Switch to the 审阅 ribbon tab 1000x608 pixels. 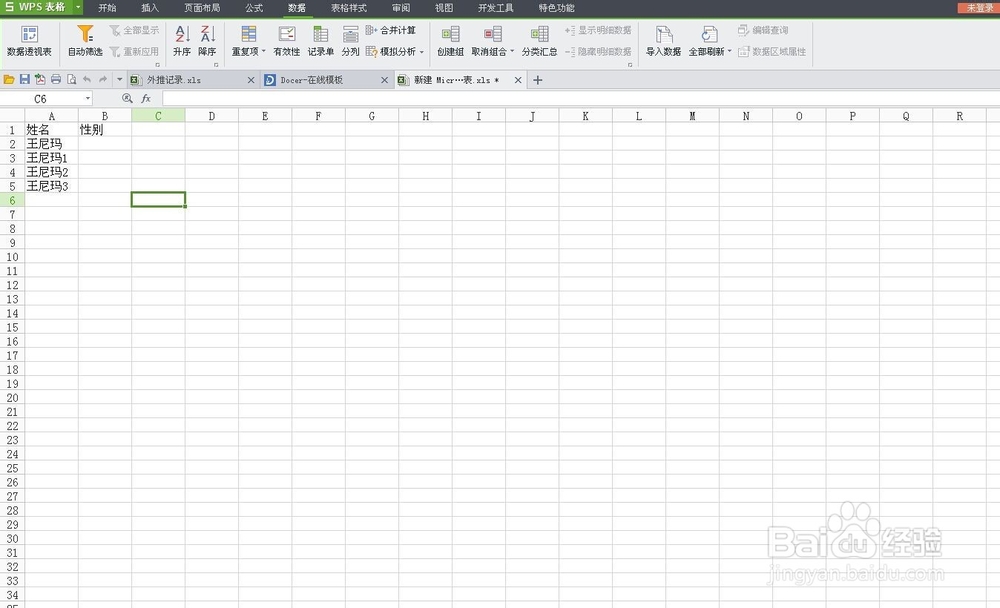[x=401, y=8]
